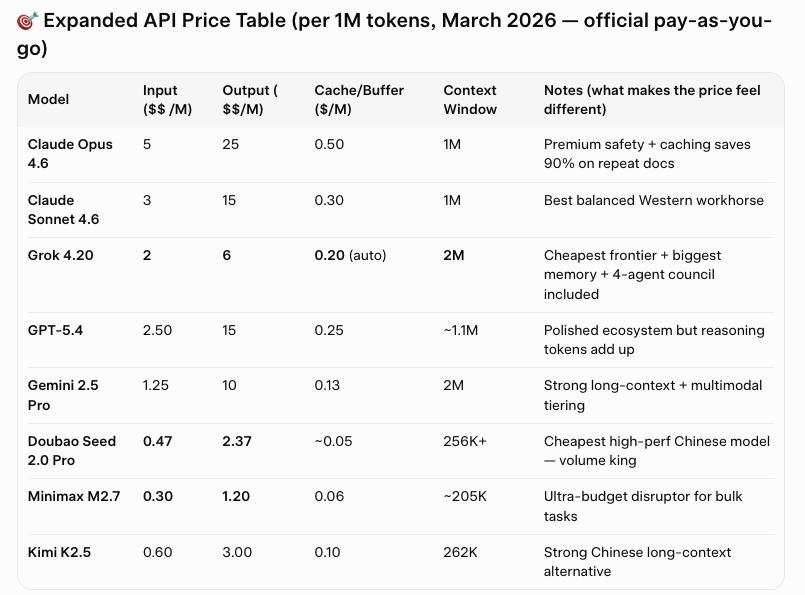Select the Minimax M2.7 model name
The height and width of the screenshot is (595, 805).
74,497
